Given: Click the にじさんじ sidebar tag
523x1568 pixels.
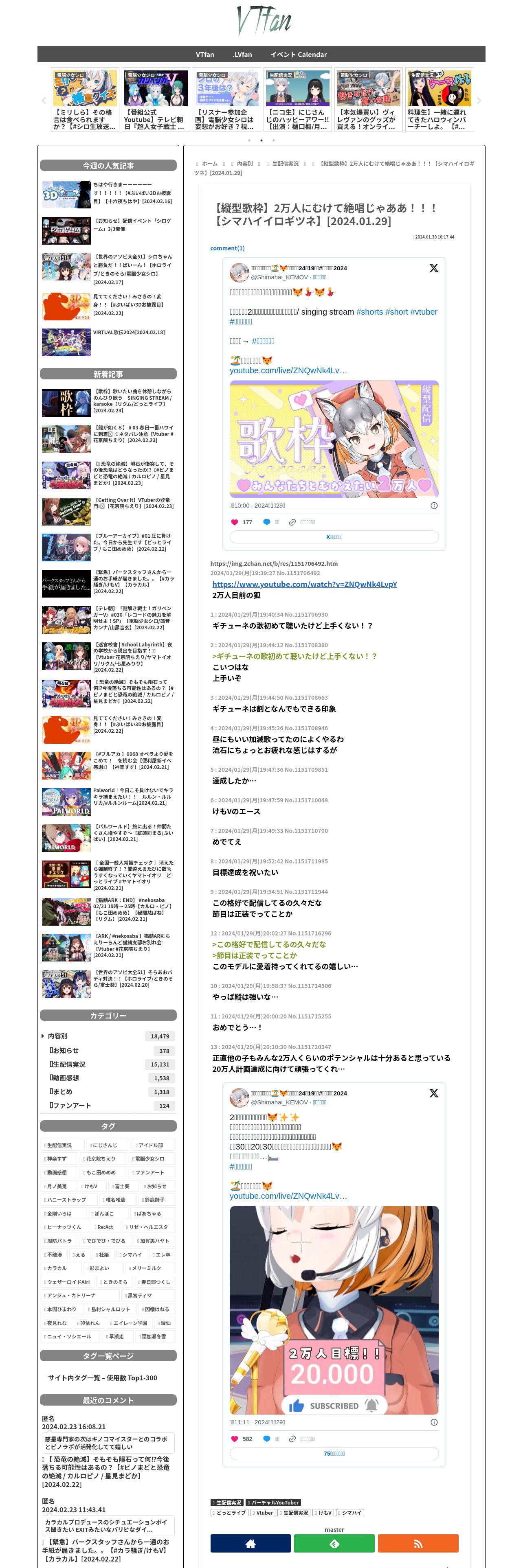Looking at the screenshot, I should [x=108, y=1144].
